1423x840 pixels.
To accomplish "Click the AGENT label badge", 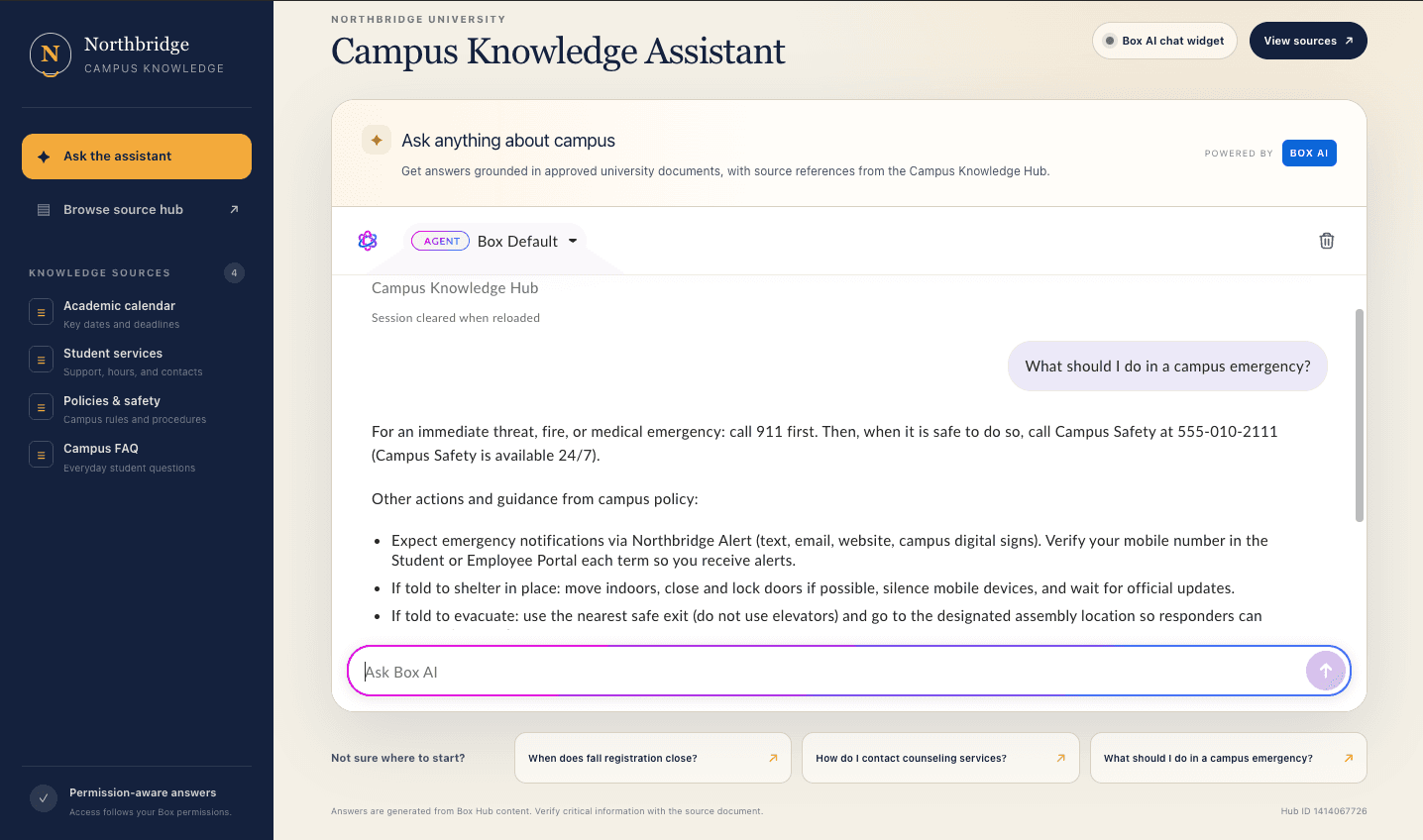I will [x=441, y=241].
